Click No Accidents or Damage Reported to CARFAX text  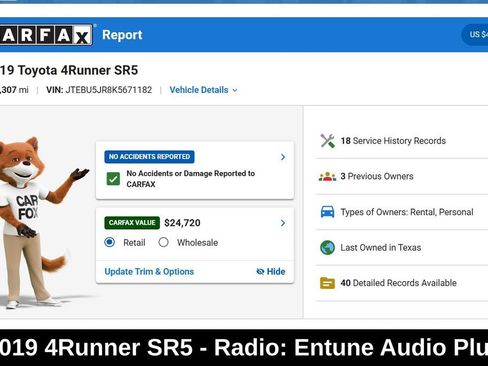pyautogui.click(x=191, y=179)
